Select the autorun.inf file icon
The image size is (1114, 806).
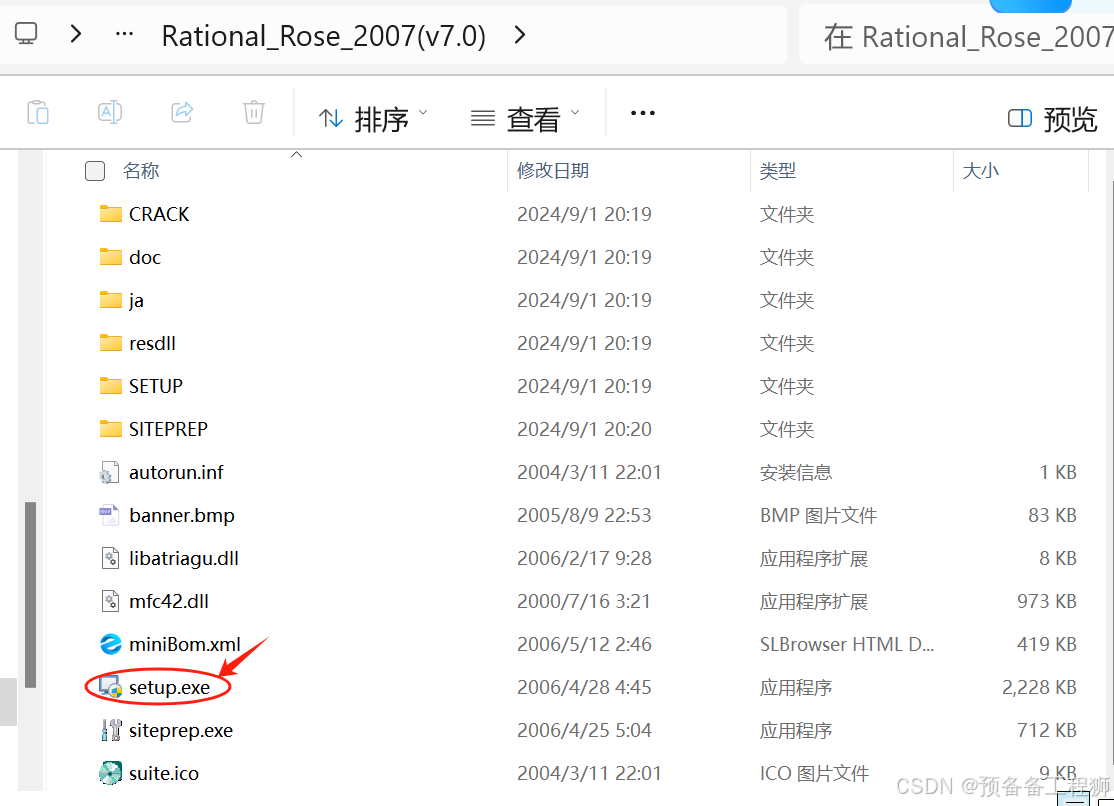pyautogui.click(x=109, y=473)
